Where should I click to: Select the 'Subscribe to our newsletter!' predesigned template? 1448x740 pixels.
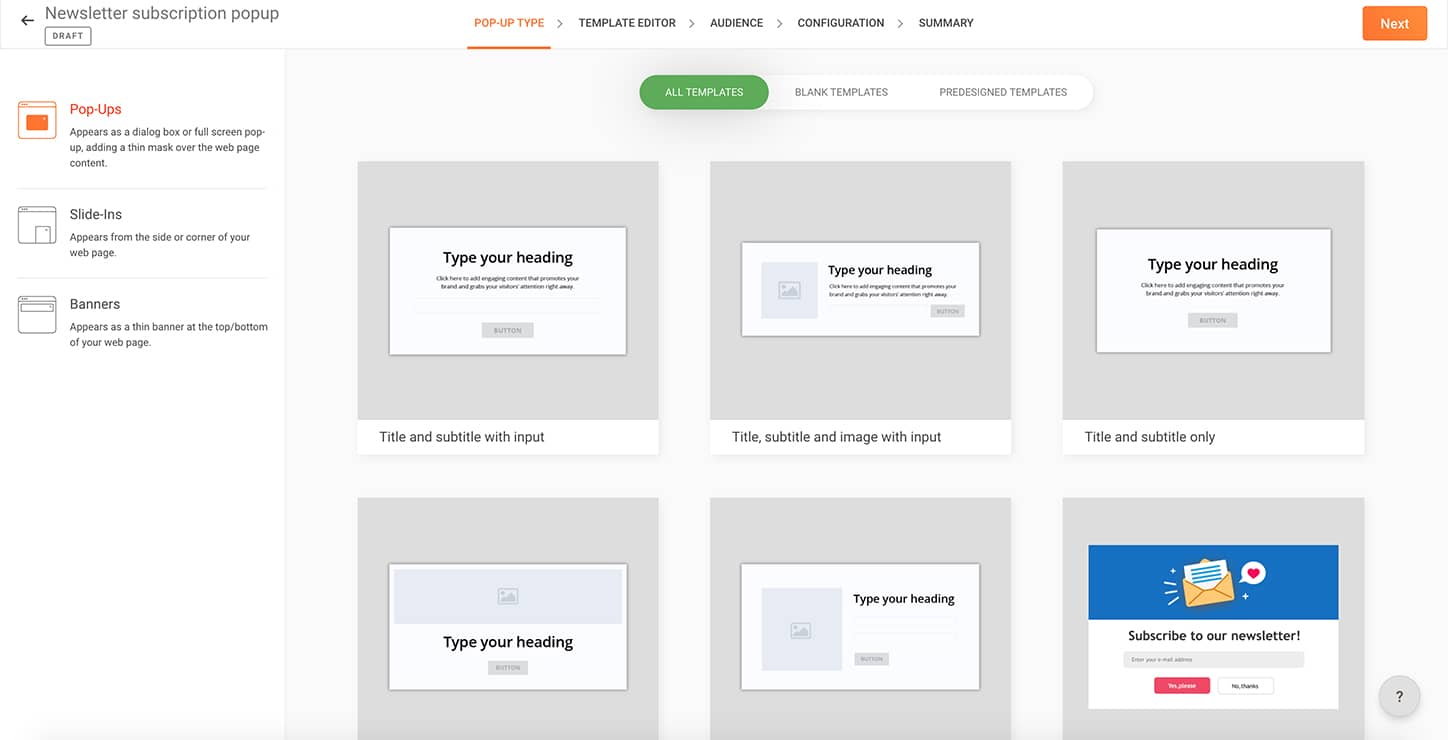[1212, 620]
